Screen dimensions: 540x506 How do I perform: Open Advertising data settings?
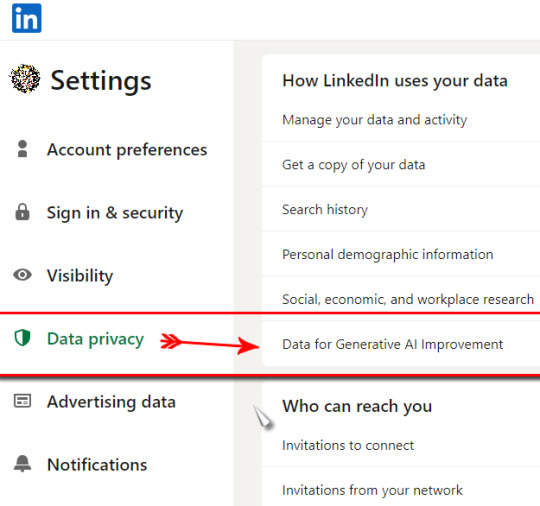111,402
